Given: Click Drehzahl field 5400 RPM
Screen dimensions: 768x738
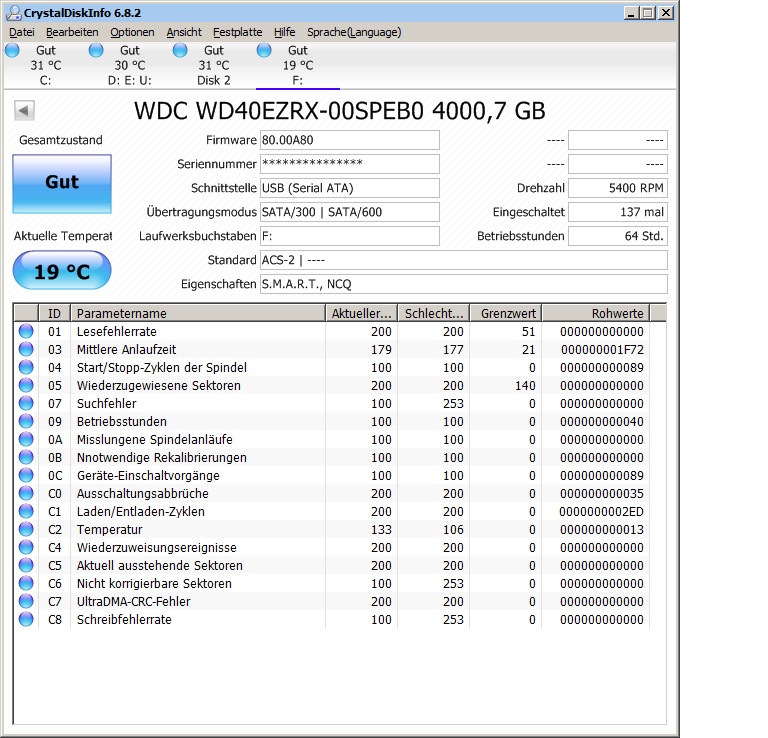Looking at the screenshot, I should (x=618, y=188).
